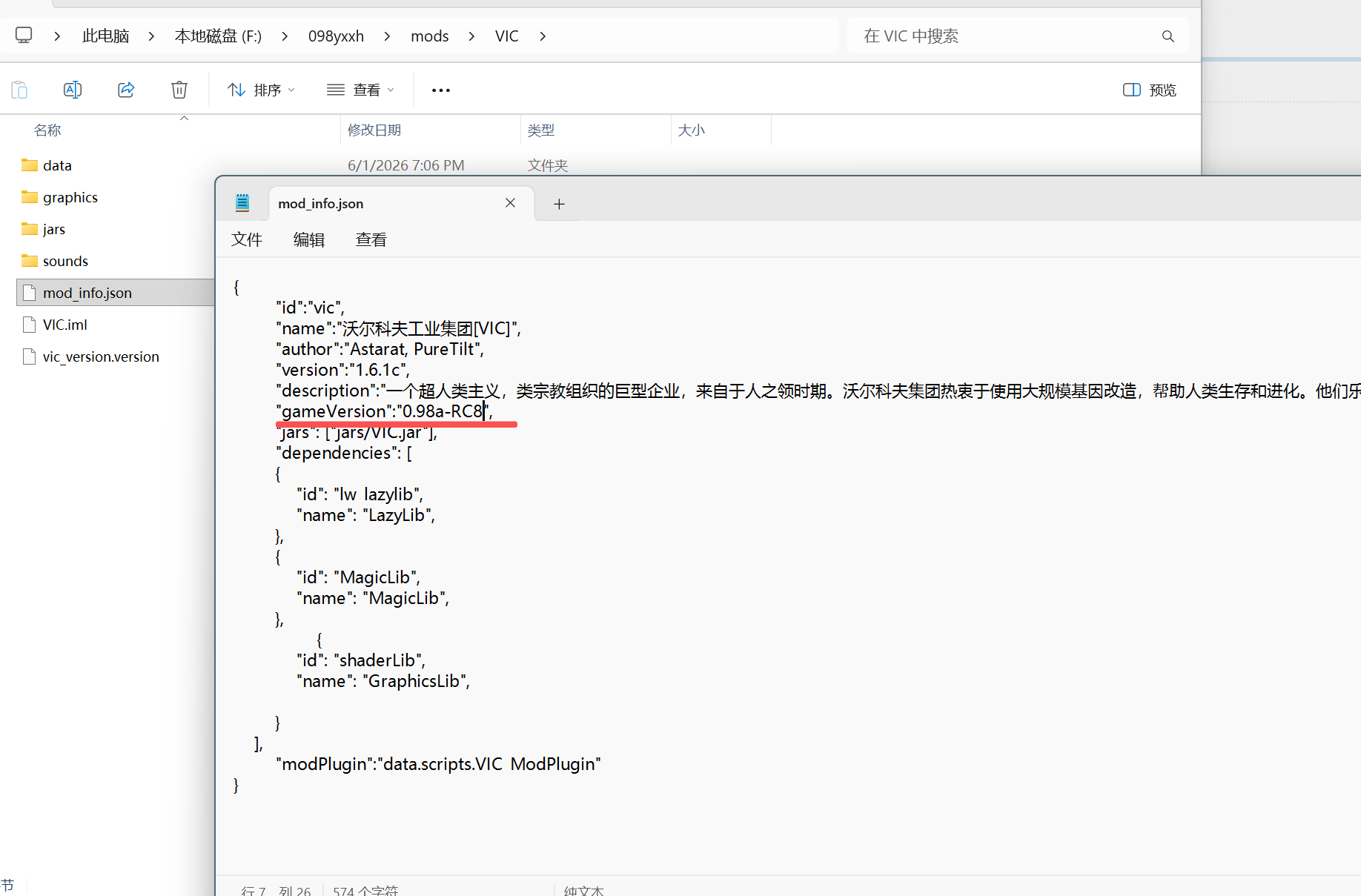
Task: Toggle the 预览 preview pane button
Action: click(x=1150, y=90)
